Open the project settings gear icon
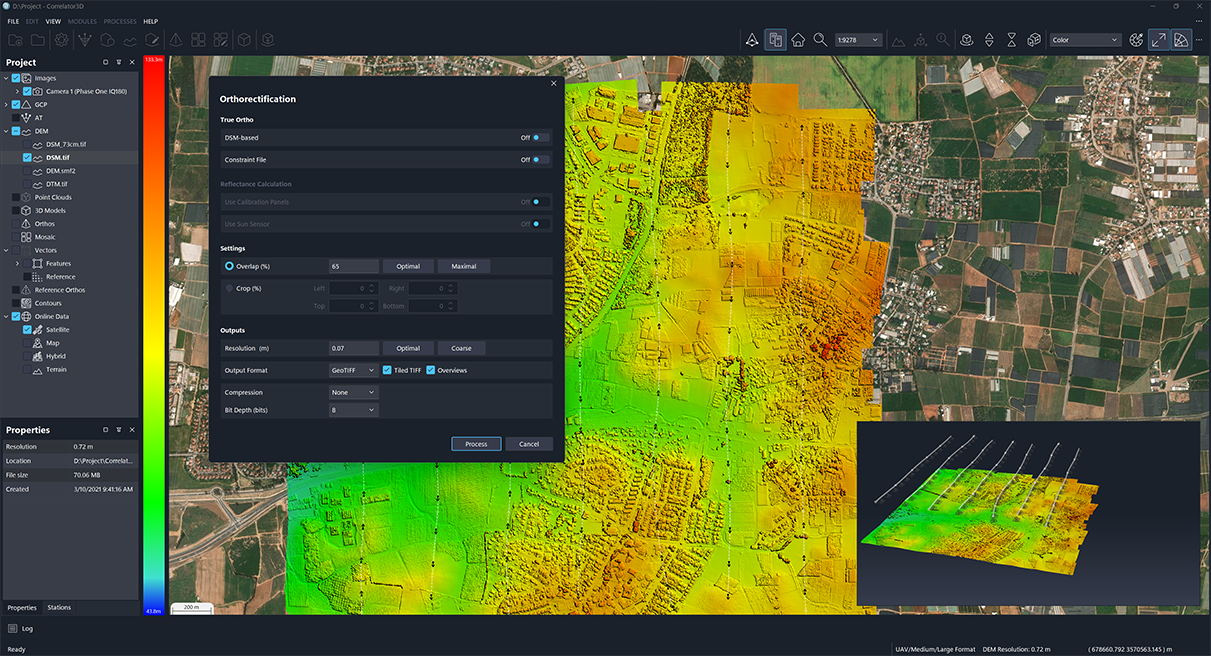 (x=61, y=40)
